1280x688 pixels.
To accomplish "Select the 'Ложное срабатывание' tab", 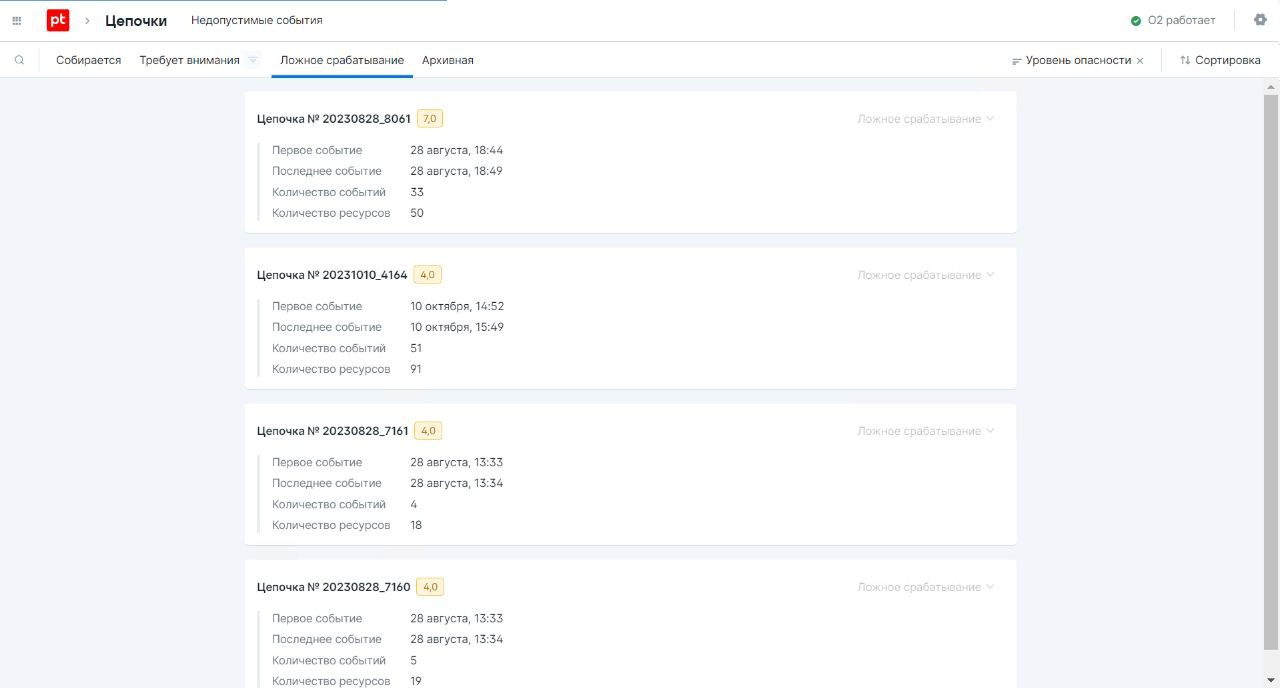I will (342, 60).
